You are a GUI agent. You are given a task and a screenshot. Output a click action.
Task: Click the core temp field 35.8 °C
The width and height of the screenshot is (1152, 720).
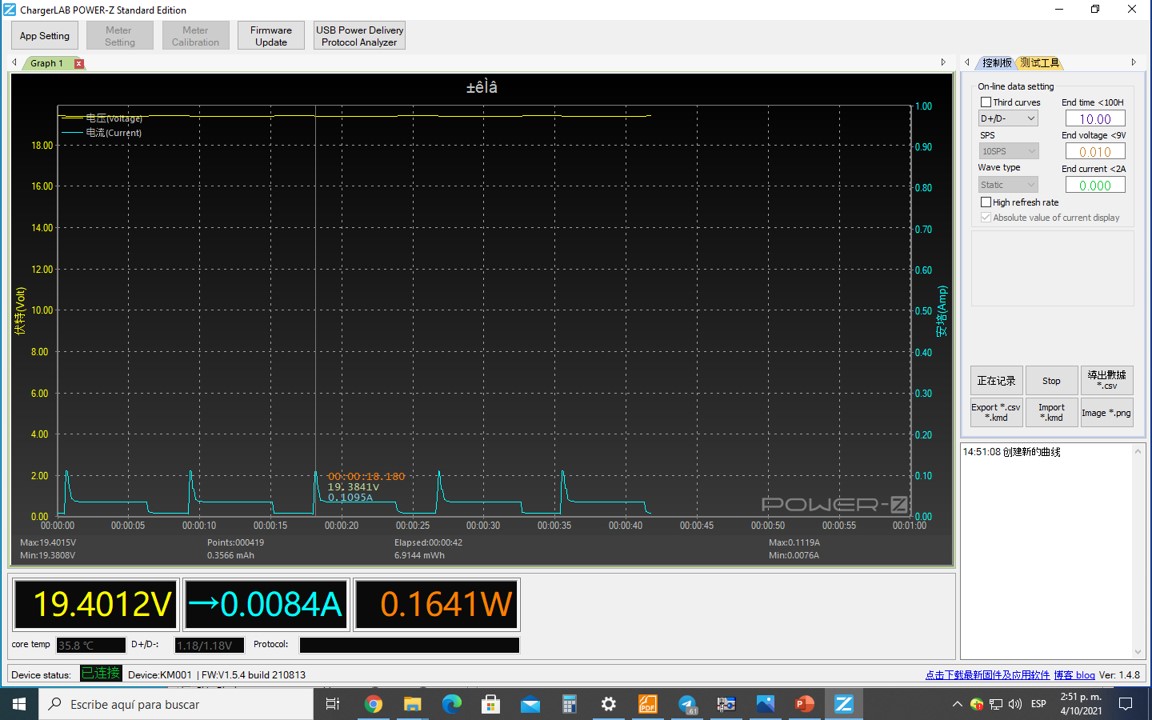(x=91, y=645)
